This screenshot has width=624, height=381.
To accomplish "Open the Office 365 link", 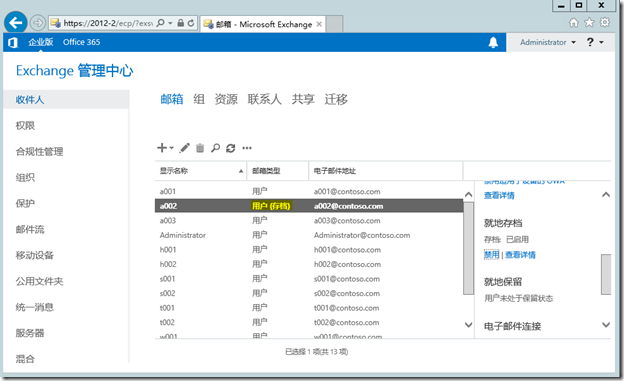I will [x=82, y=42].
